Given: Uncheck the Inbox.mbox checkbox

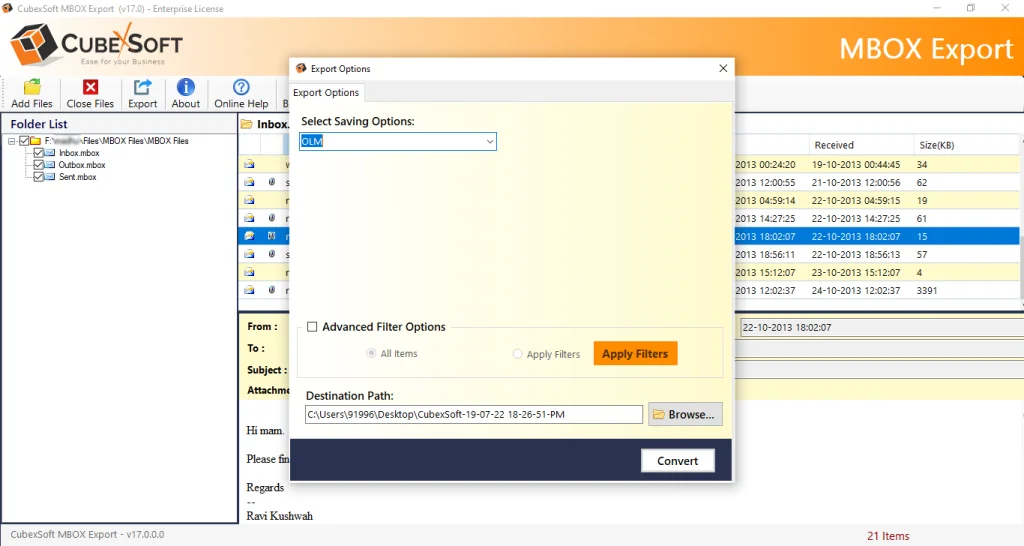Looking at the screenshot, I should point(39,153).
